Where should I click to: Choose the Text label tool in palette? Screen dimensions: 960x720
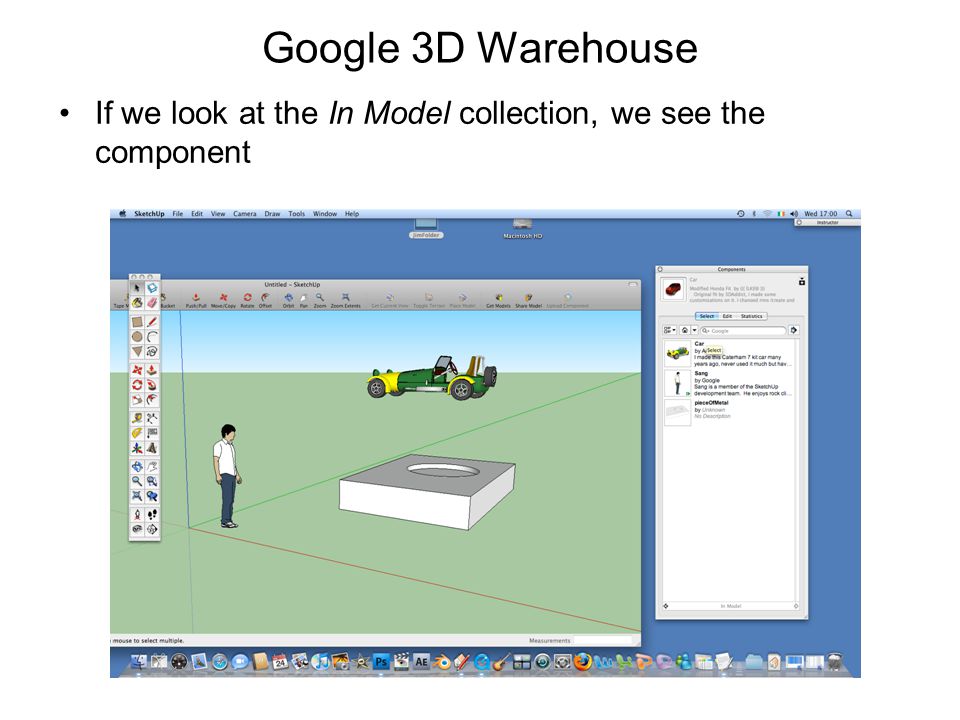click(152, 433)
